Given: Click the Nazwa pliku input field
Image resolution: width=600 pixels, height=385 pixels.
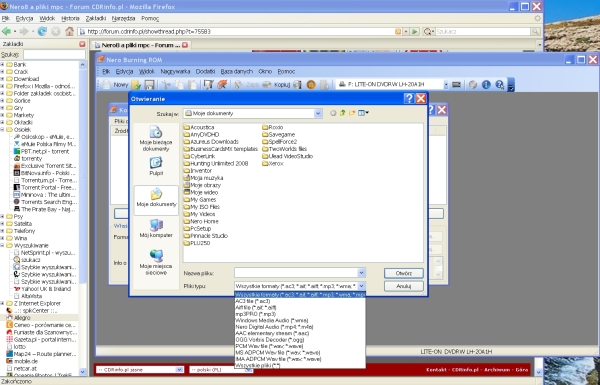Looking at the screenshot, I should coord(296,273).
